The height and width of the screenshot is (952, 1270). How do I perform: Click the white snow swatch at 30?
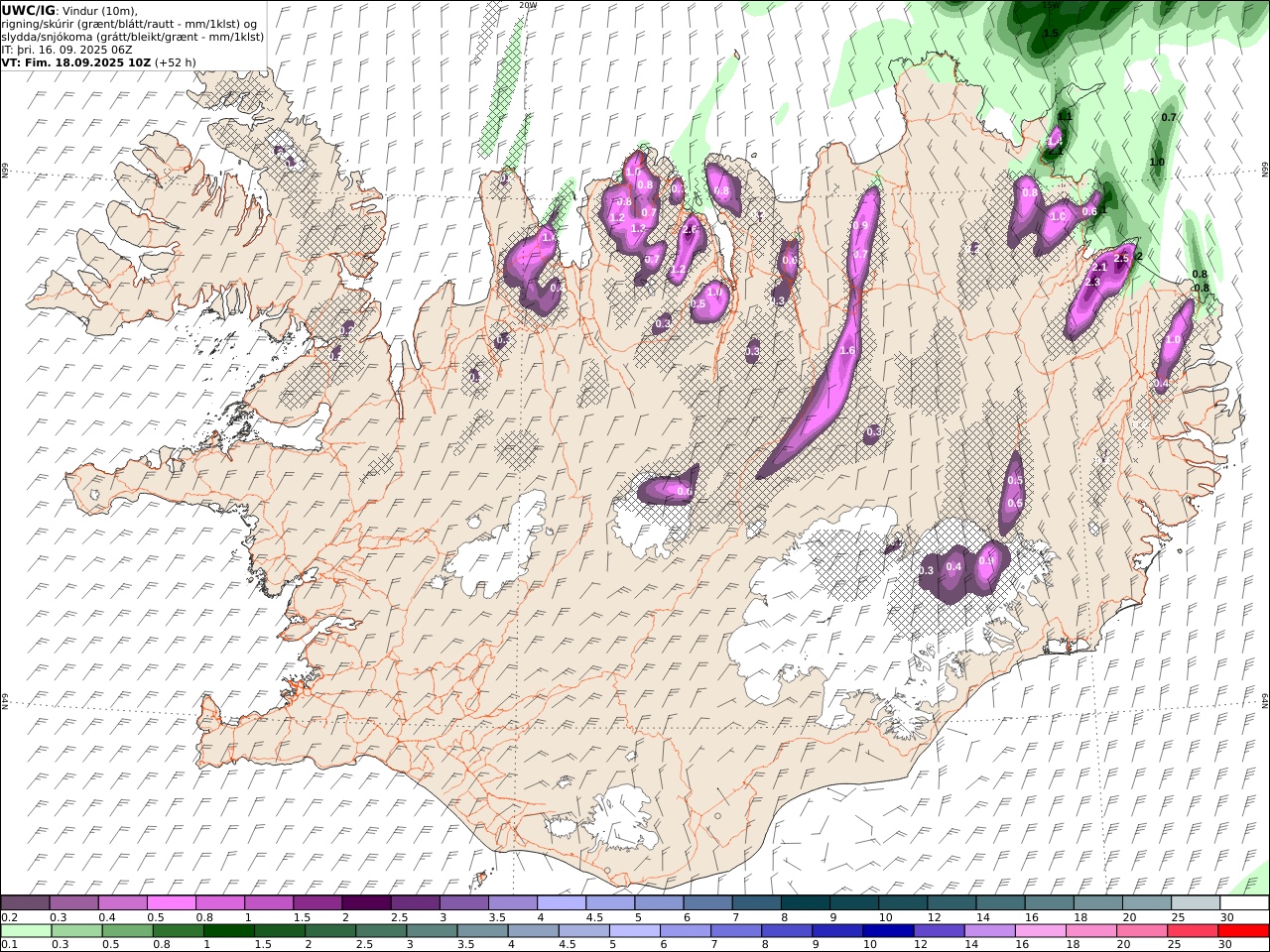[x=1243, y=902]
